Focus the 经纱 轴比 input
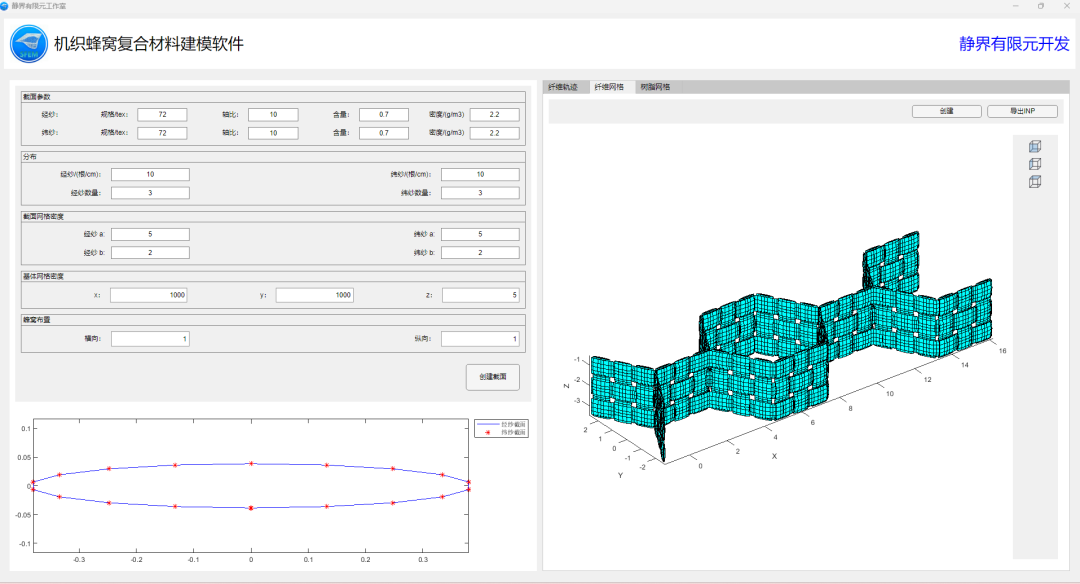1080x584 pixels. pyautogui.click(x=273, y=114)
